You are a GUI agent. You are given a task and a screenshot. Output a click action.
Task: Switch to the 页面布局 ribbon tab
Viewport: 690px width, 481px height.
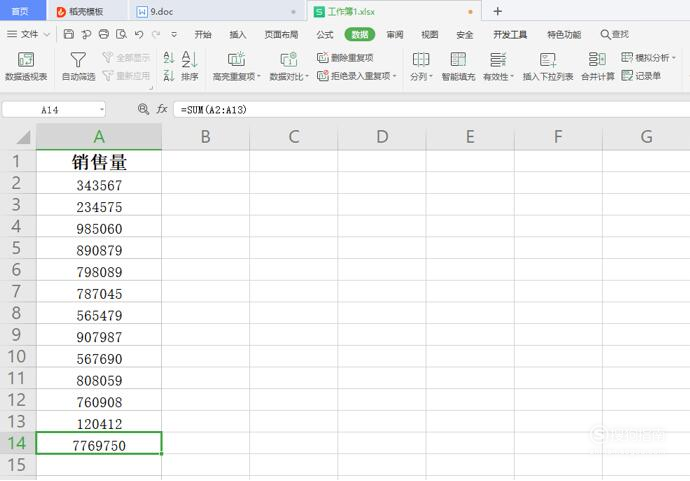tap(281, 34)
